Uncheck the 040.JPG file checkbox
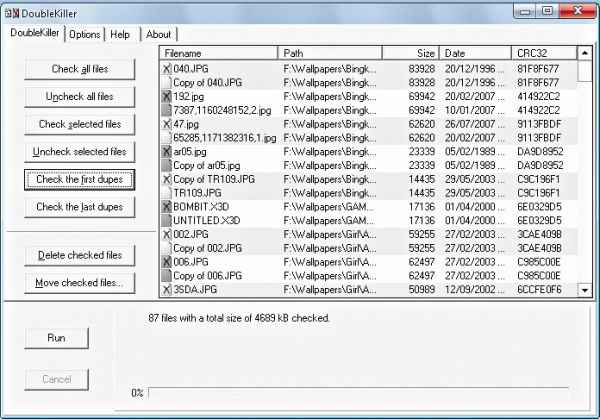This screenshot has height=419, width=600. click(x=166, y=69)
